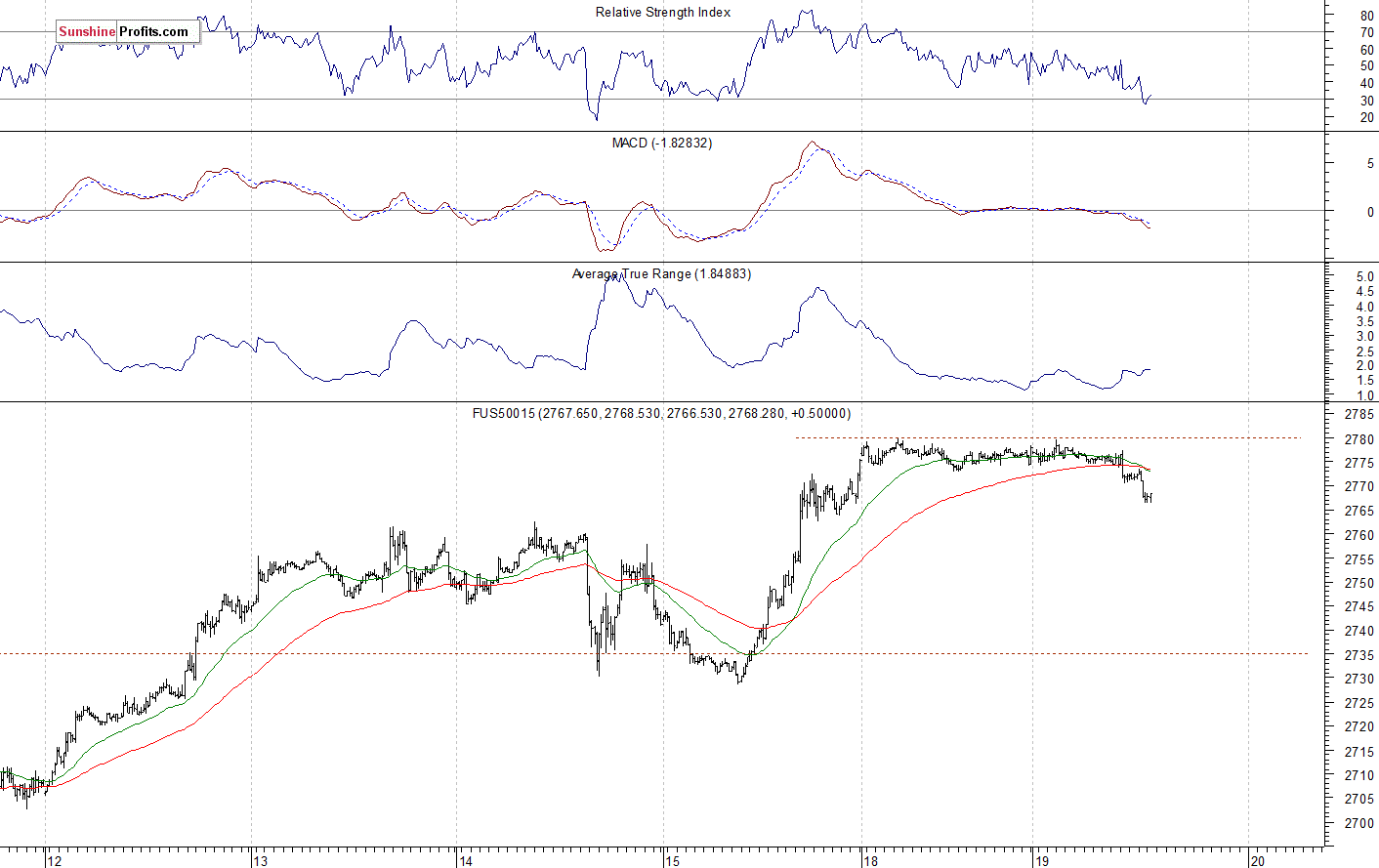Click the MACD 5 level axis label
Image resolution: width=1379 pixels, height=868 pixels.
[1370, 164]
